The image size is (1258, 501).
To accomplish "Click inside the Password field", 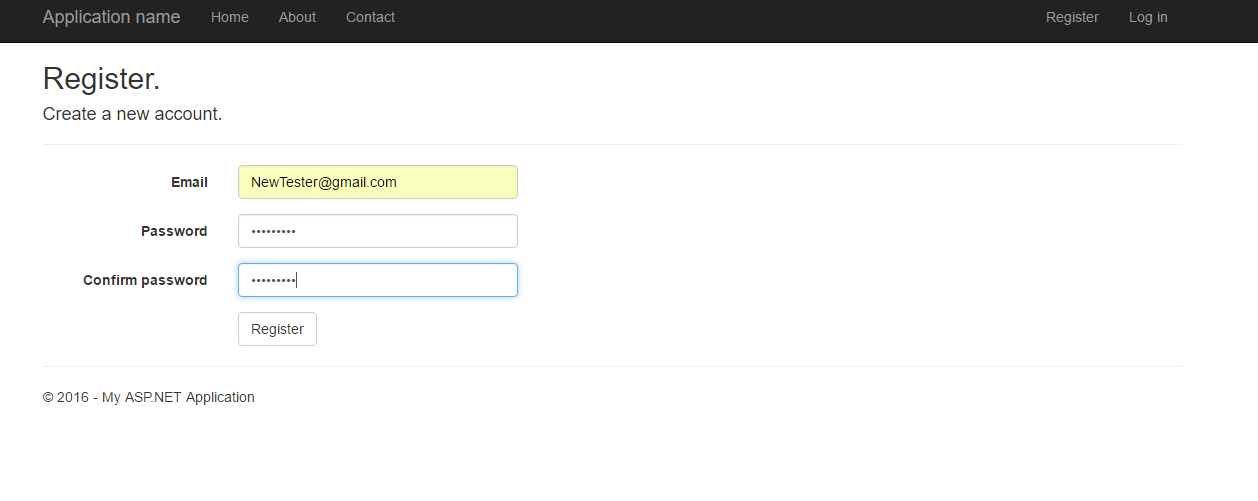I will 377,231.
